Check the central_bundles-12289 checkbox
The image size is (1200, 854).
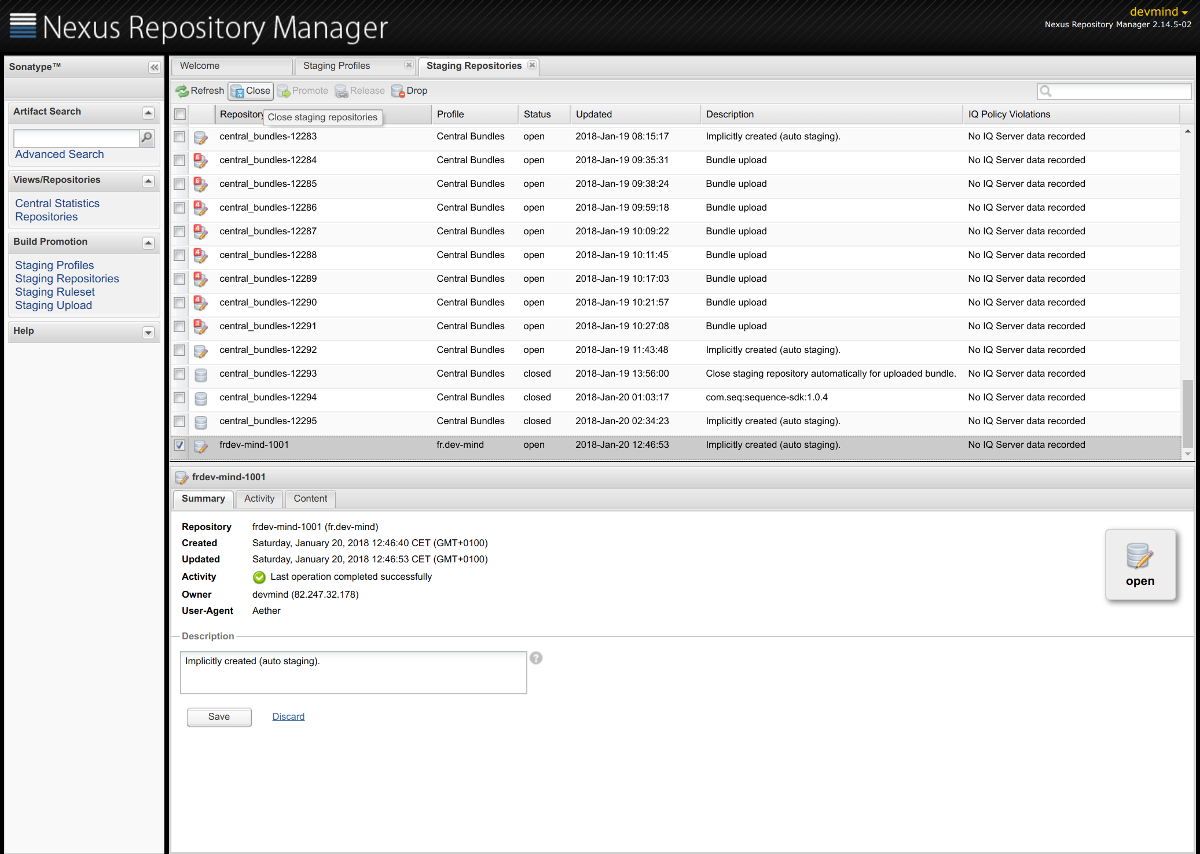tap(180, 279)
